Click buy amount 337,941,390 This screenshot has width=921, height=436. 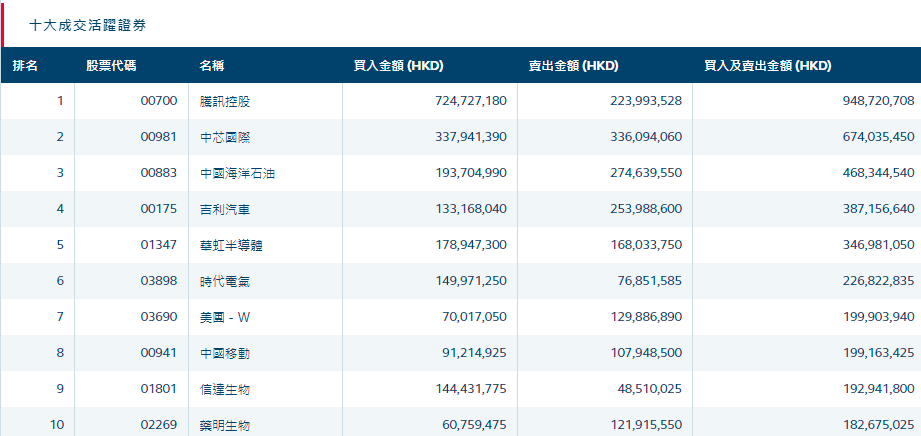(x=471, y=137)
